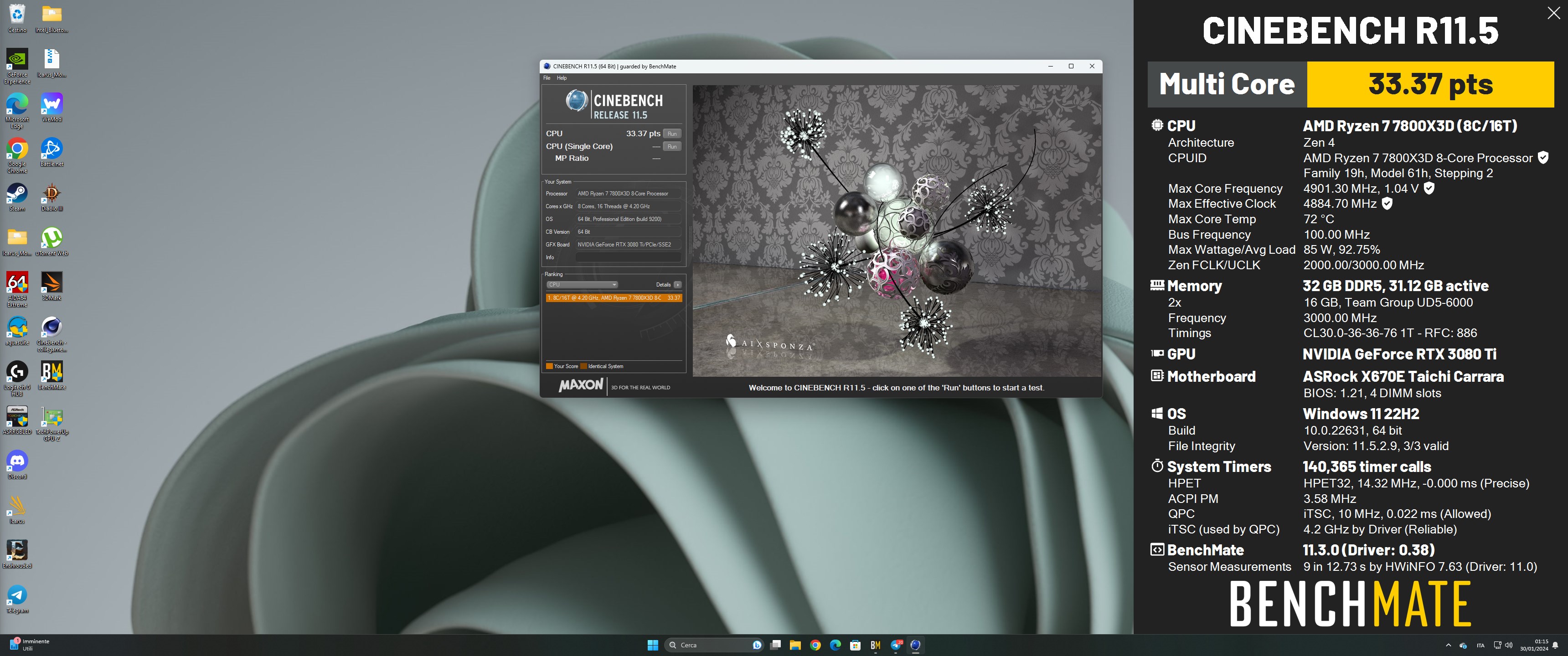Open the clock showing 01:15

click(1534, 645)
